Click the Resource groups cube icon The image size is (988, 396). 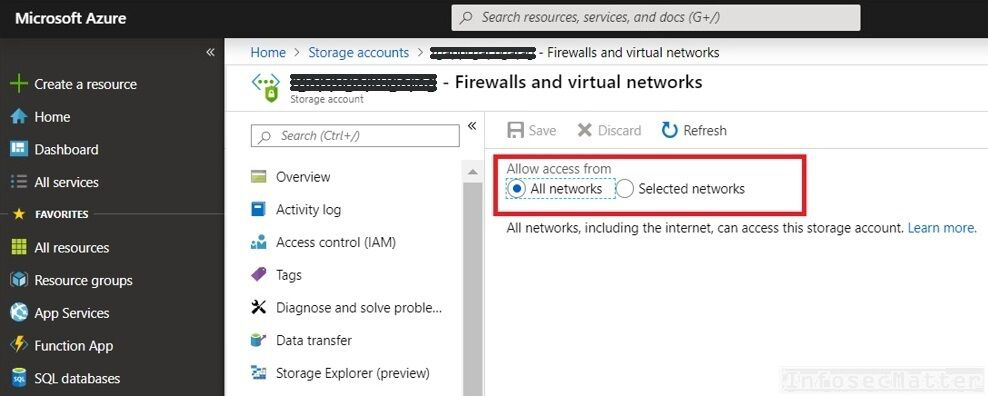[19, 280]
